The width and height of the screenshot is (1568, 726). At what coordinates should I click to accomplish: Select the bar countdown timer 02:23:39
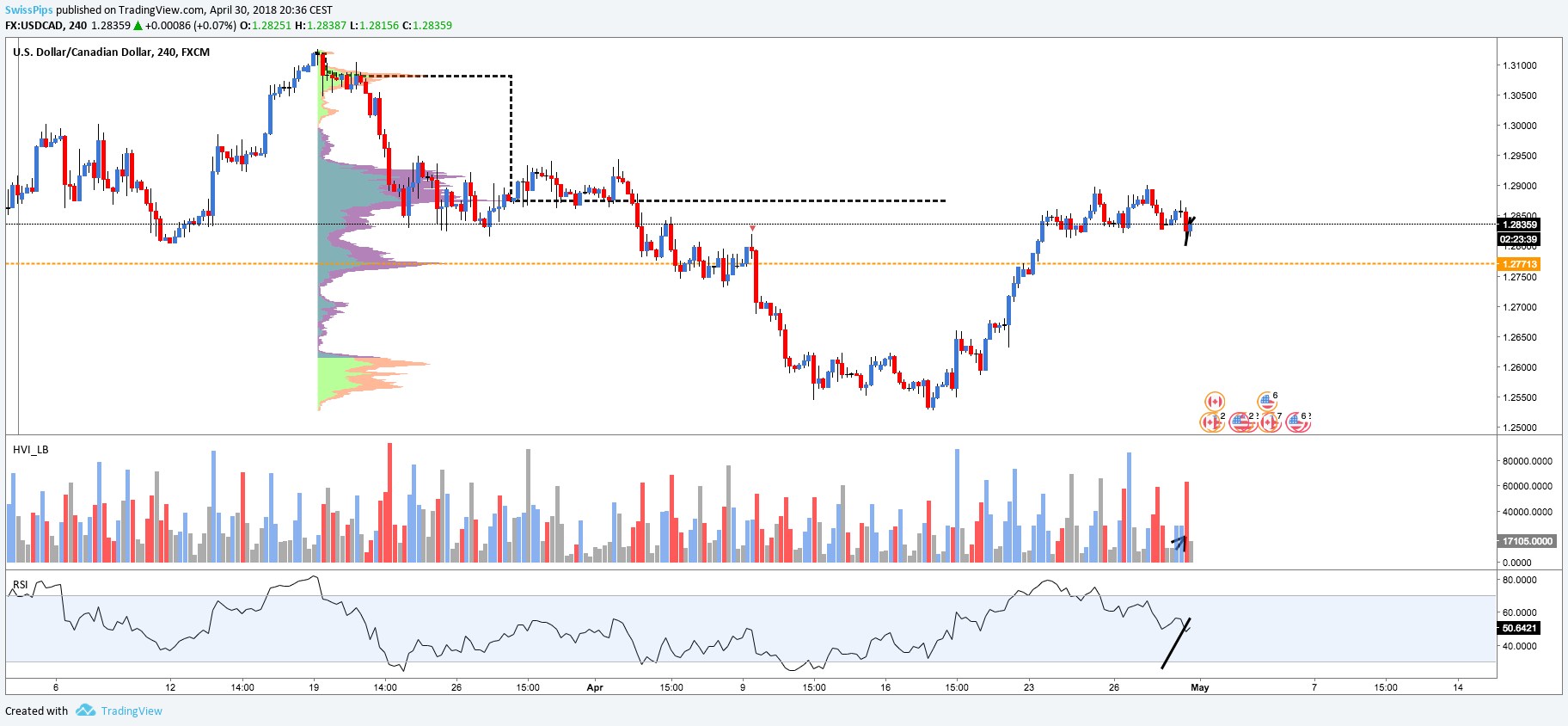click(x=1519, y=239)
